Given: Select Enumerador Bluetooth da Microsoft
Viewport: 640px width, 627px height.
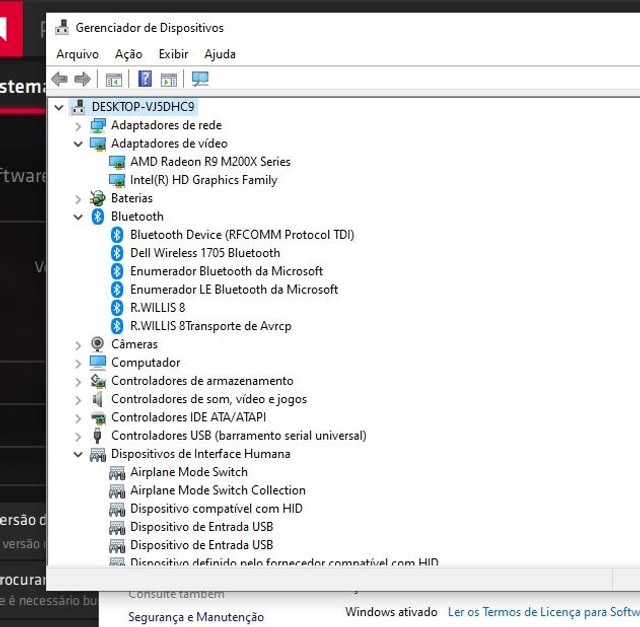Looking at the screenshot, I should tap(227, 271).
